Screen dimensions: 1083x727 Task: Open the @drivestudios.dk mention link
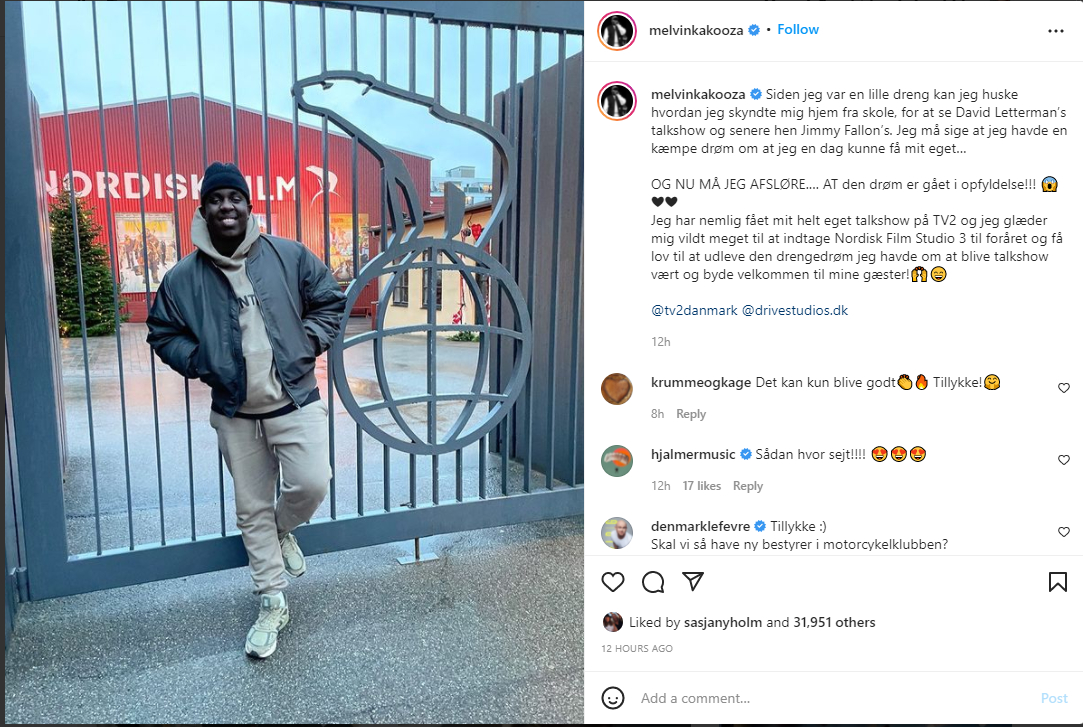click(x=795, y=311)
